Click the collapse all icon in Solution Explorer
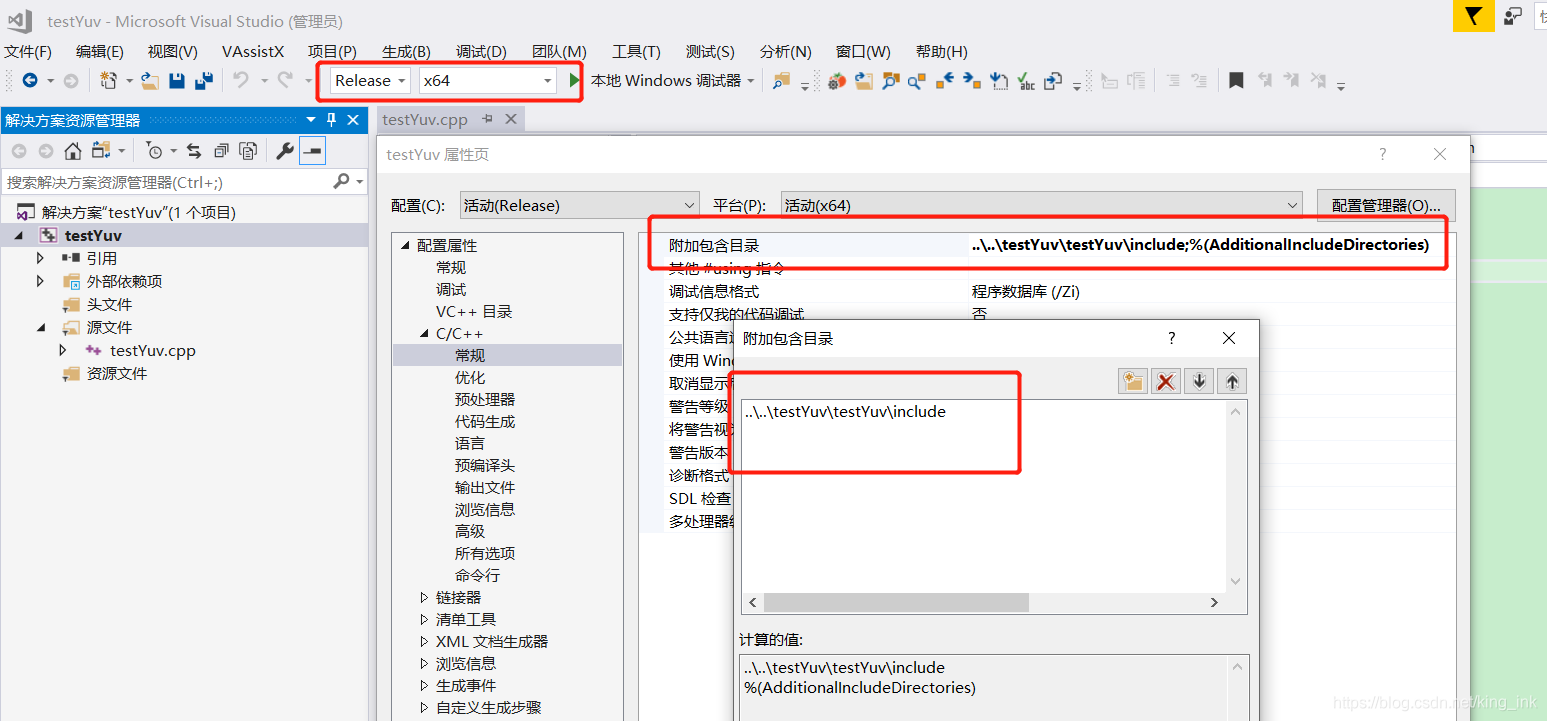1547x721 pixels. click(221, 151)
